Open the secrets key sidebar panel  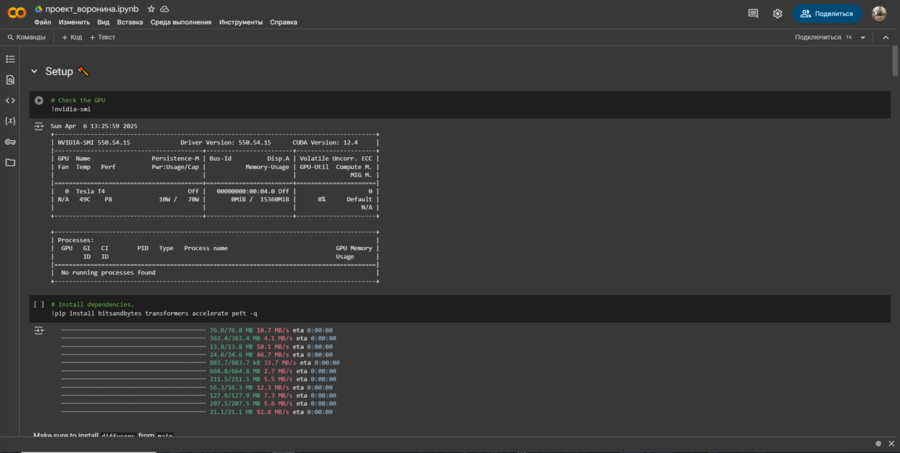pos(10,141)
